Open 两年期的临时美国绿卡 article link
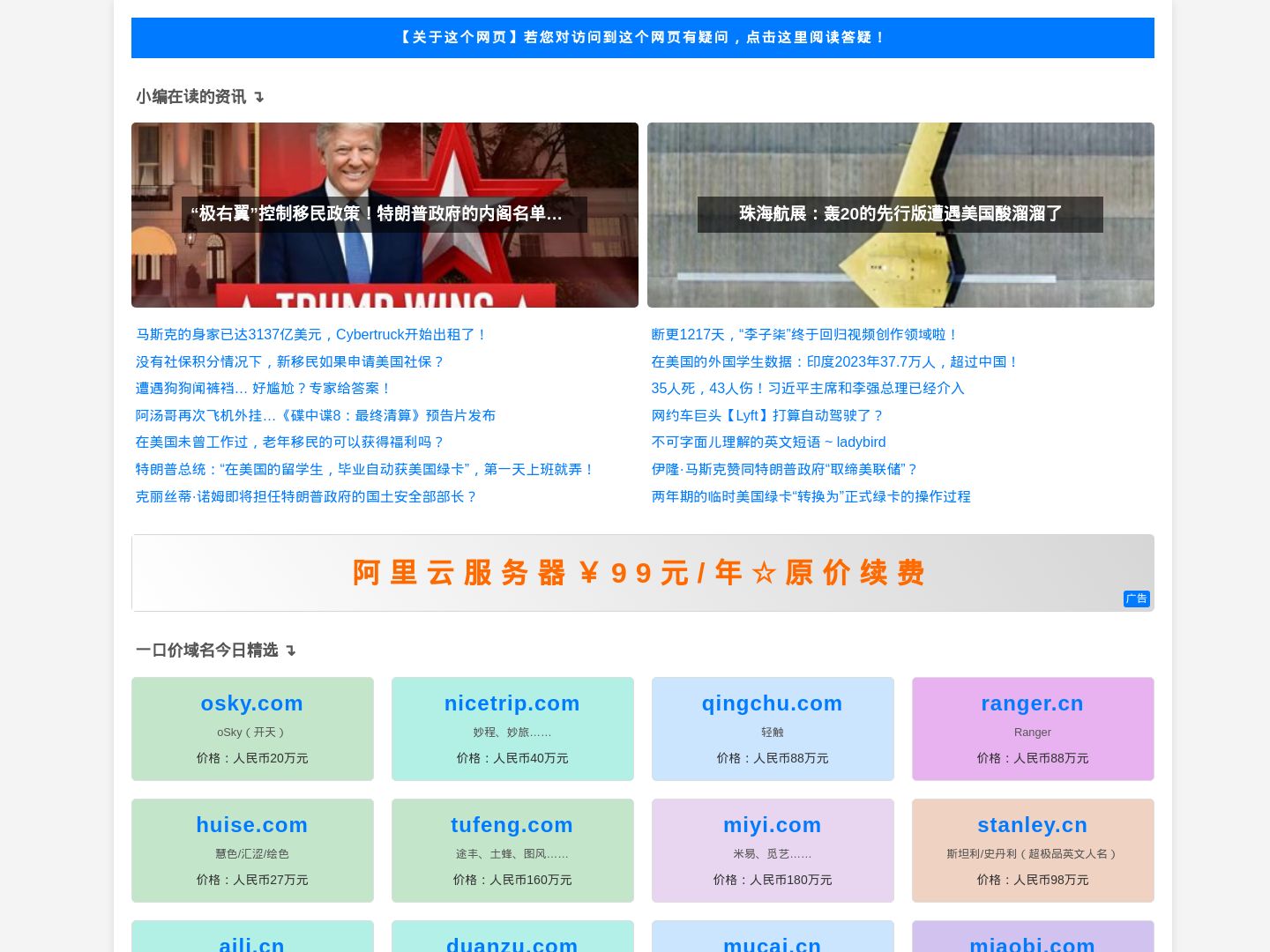 click(811, 497)
